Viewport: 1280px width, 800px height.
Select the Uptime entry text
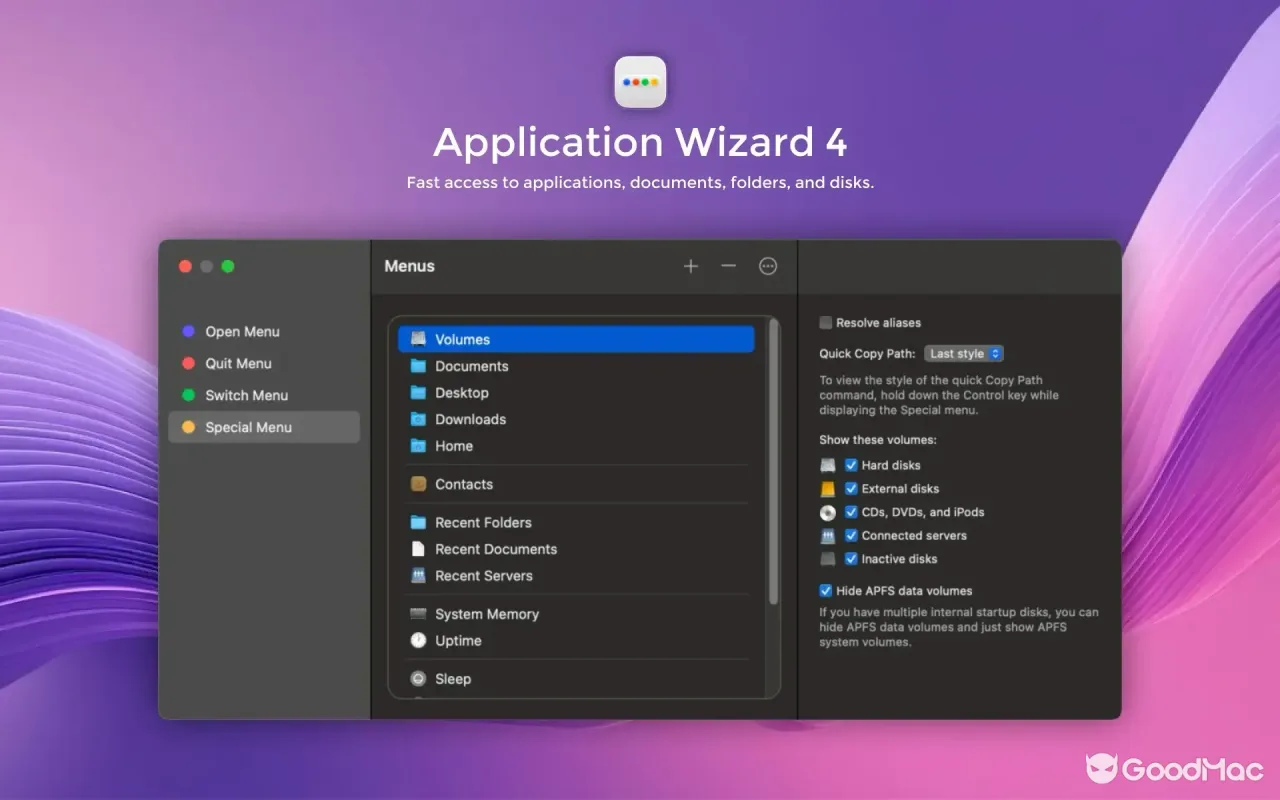458,641
